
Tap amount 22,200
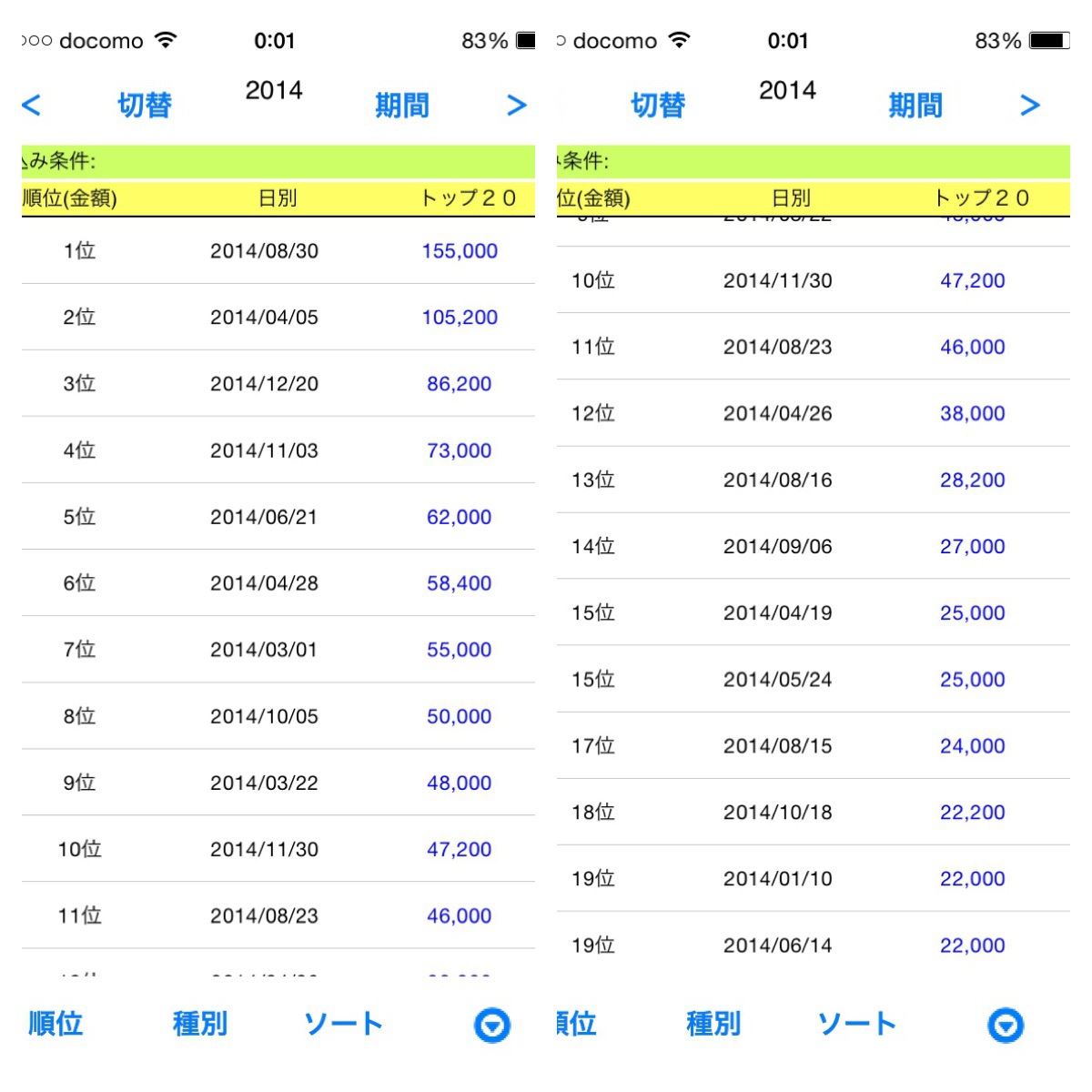[973, 812]
